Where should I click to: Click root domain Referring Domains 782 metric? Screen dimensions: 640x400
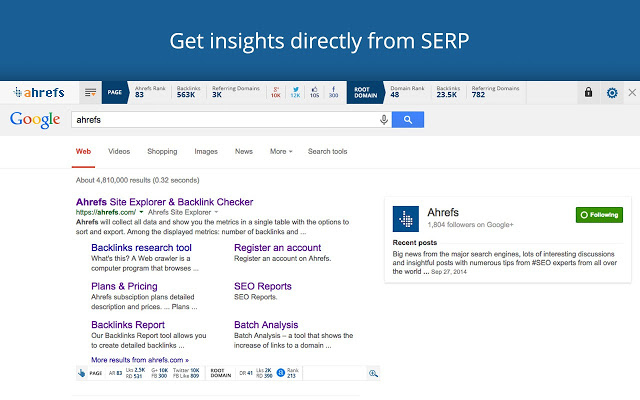(495, 92)
